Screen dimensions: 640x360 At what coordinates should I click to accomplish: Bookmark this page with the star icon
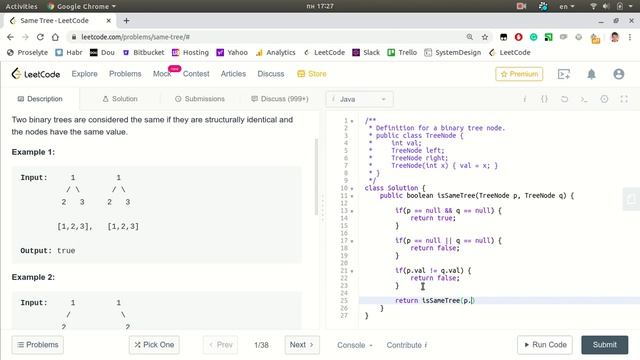485,37
